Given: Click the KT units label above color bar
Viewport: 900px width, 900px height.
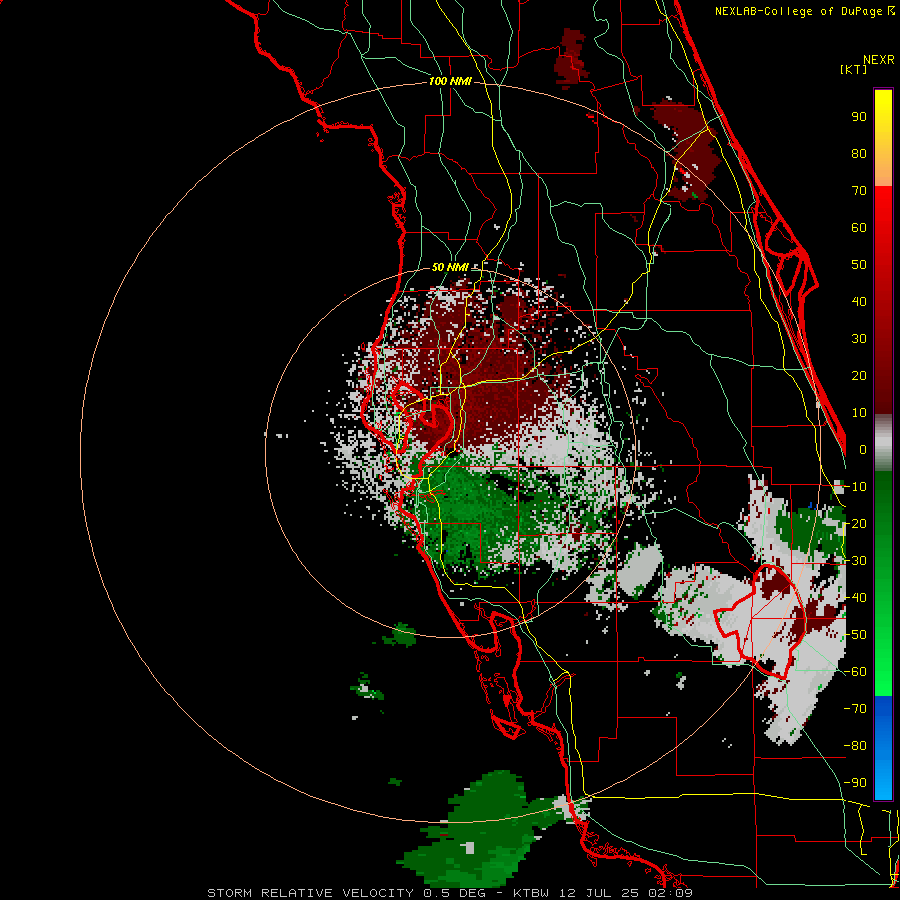Looking at the screenshot, I should tap(853, 69).
